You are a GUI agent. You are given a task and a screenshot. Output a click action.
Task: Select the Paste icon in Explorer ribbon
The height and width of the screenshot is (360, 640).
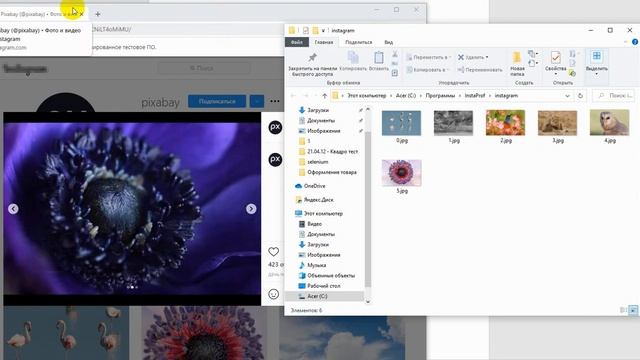coord(378,61)
